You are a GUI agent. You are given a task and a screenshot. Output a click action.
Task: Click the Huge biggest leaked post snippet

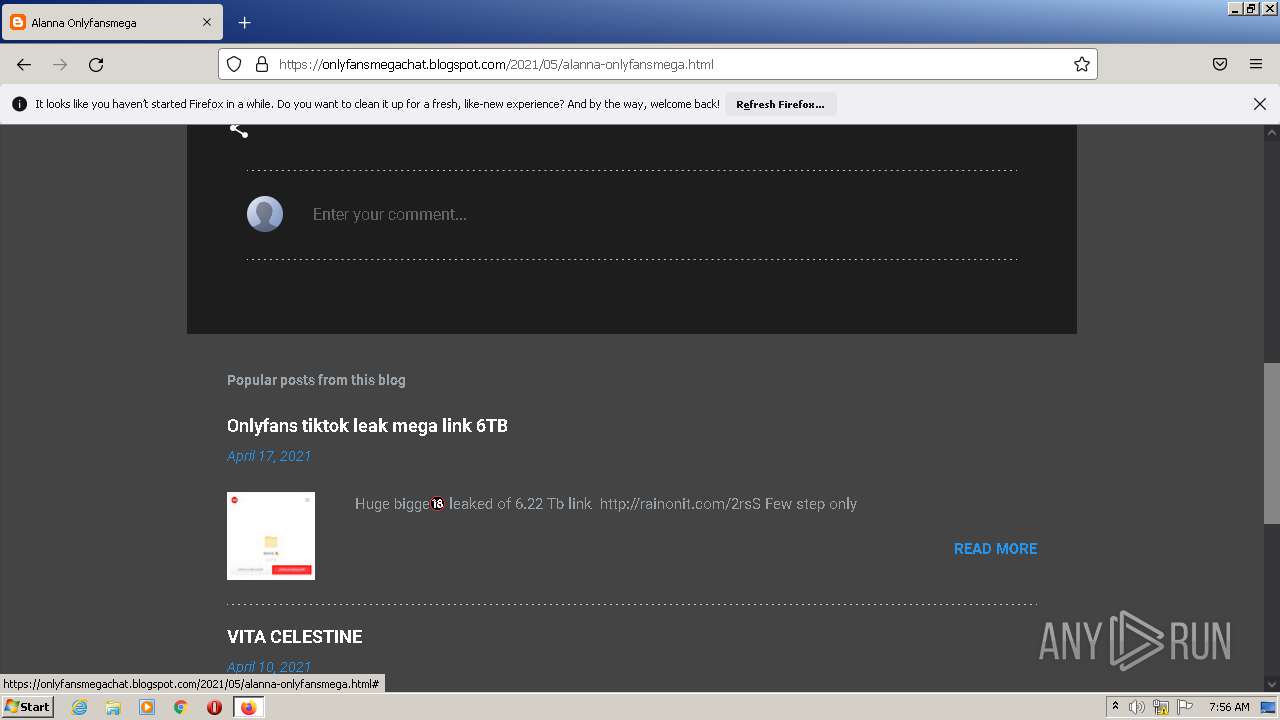coord(606,504)
